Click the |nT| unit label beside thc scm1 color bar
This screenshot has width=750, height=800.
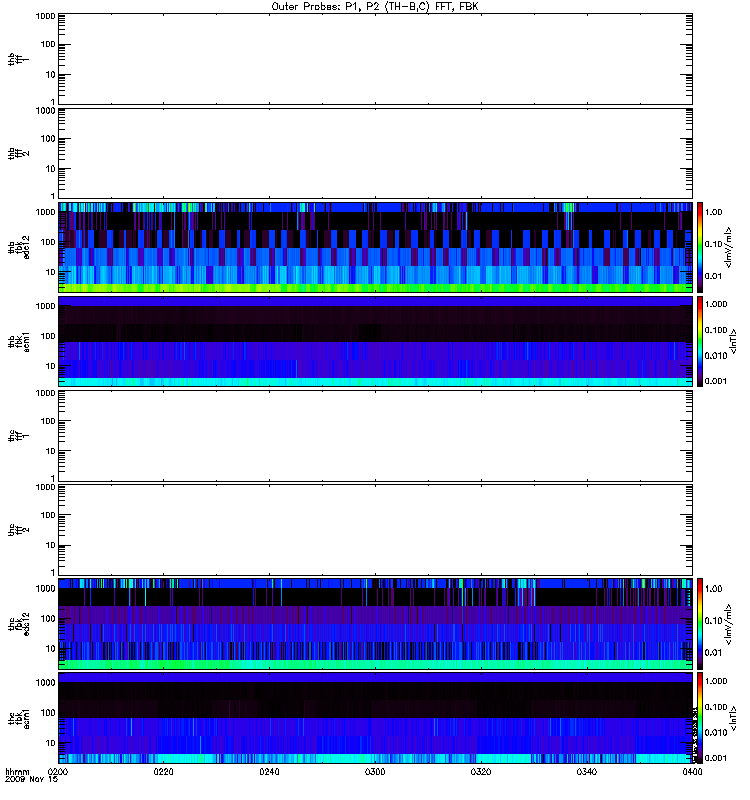click(733, 718)
